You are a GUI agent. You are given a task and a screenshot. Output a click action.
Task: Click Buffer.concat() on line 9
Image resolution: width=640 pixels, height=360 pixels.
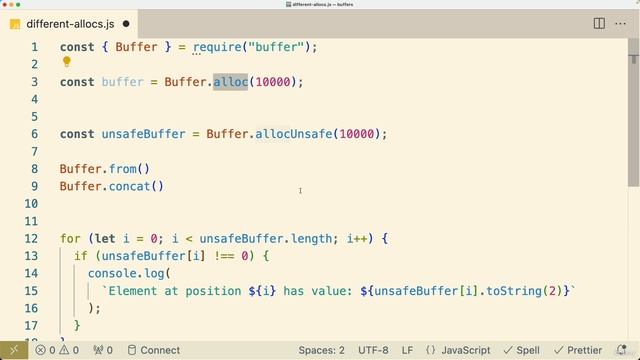click(x=112, y=187)
